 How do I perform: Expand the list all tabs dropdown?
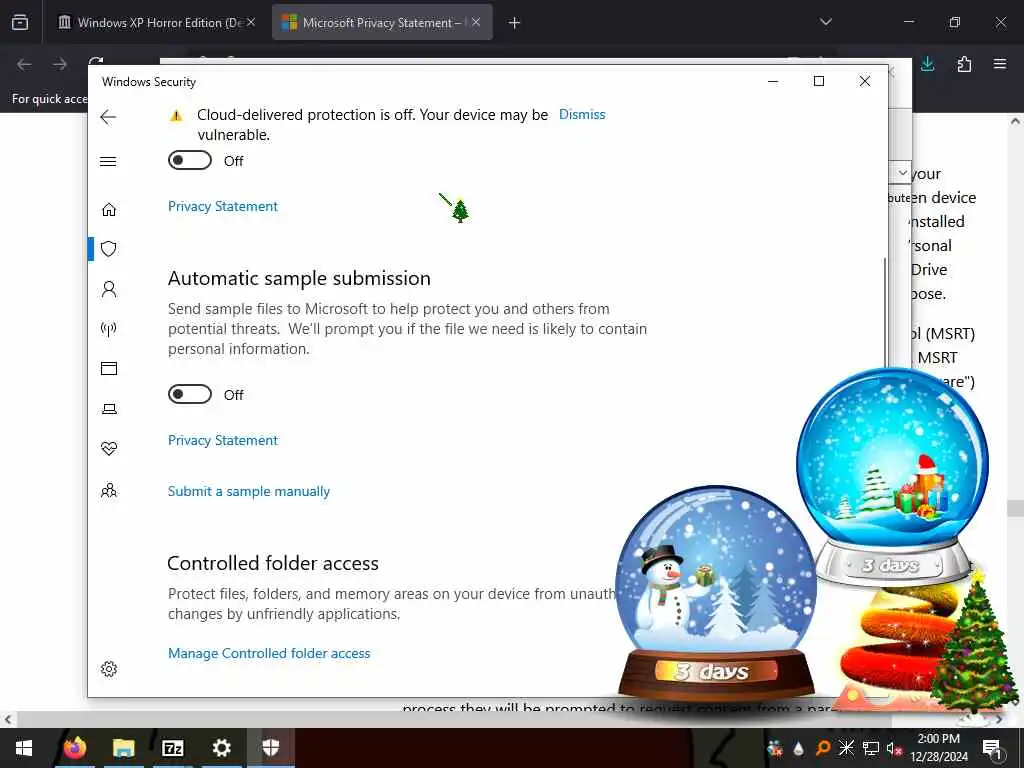[825, 22]
